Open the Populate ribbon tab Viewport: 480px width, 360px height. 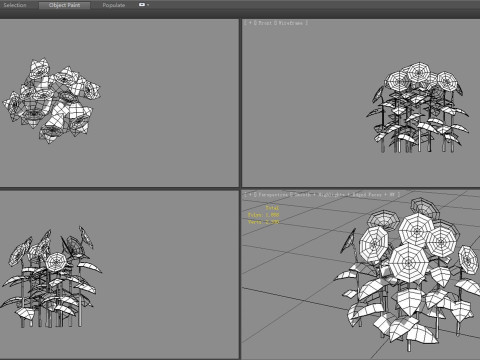pyautogui.click(x=114, y=5)
